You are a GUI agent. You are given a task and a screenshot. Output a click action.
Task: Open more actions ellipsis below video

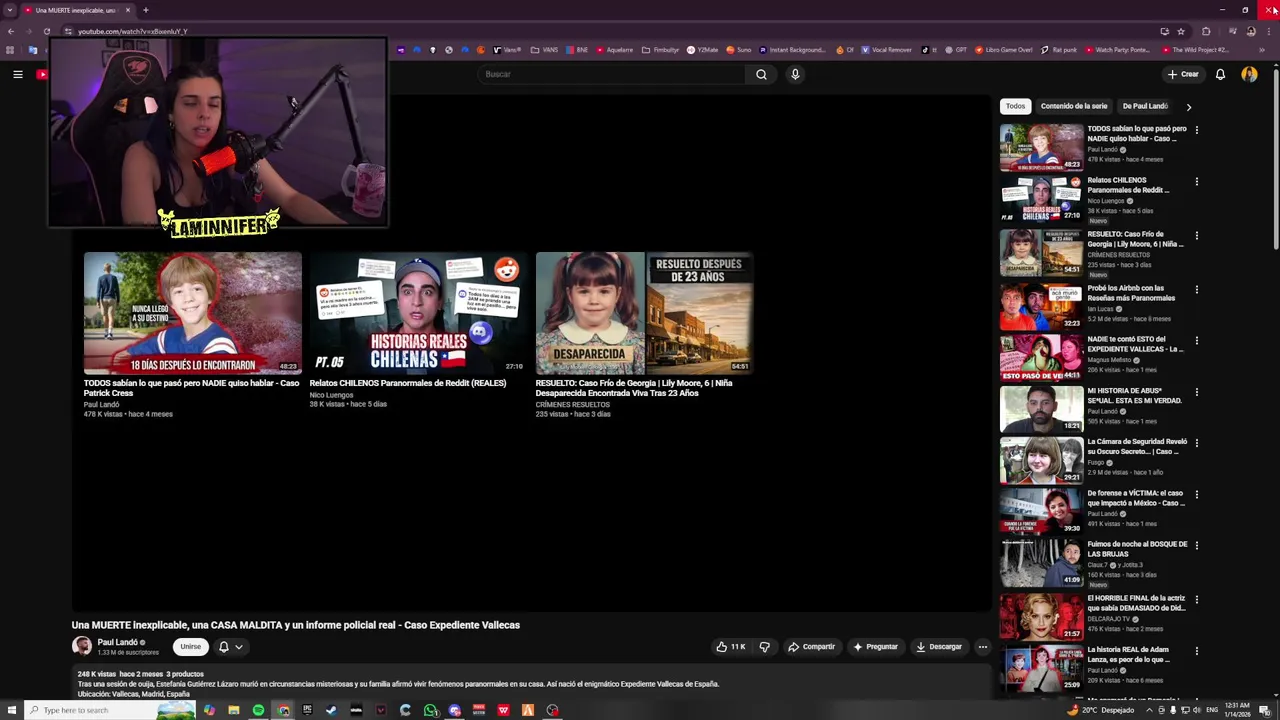(982, 647)
